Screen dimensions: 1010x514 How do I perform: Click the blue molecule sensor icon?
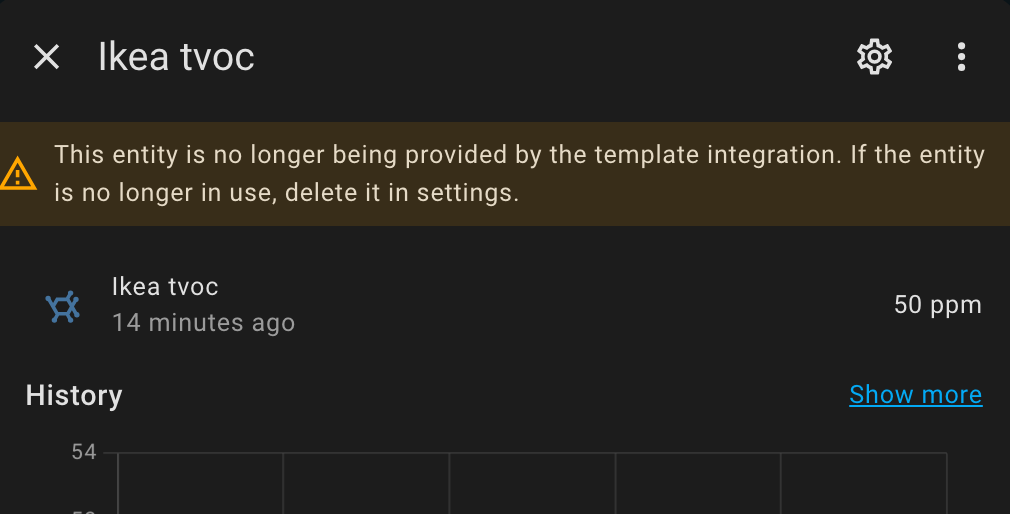point(62,306)
